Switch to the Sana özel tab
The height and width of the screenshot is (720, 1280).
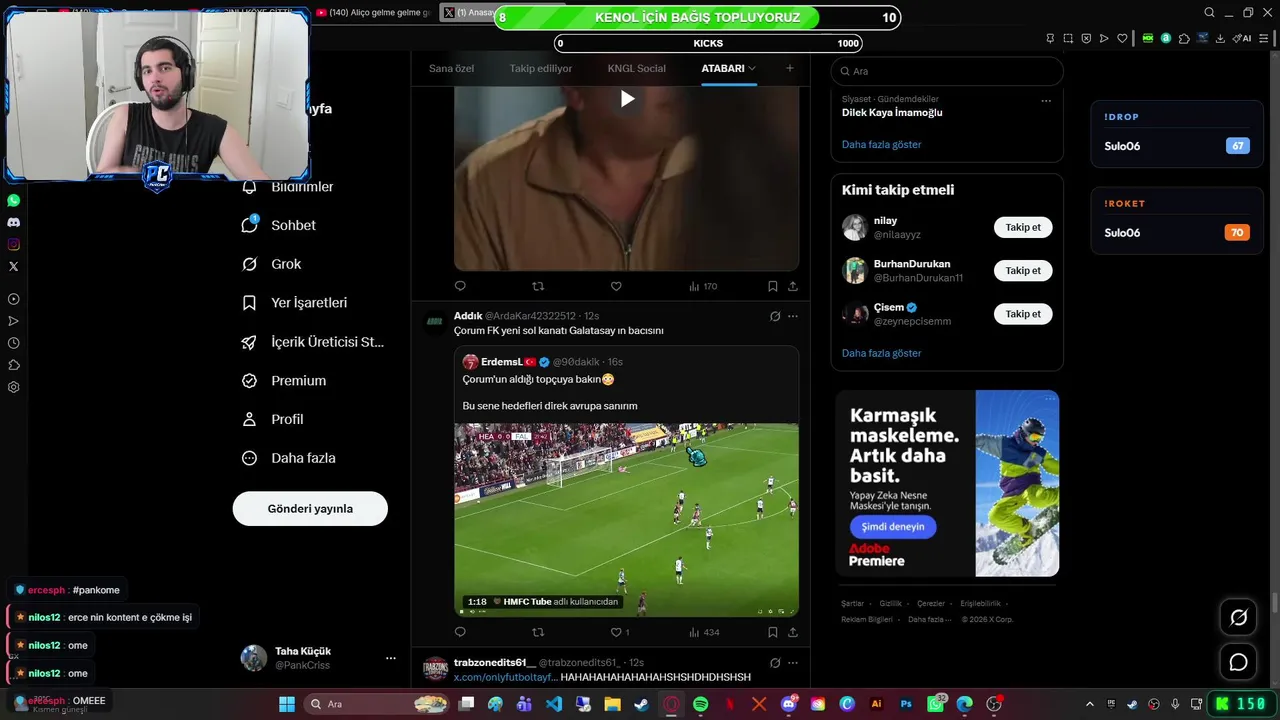pos(452,68)
